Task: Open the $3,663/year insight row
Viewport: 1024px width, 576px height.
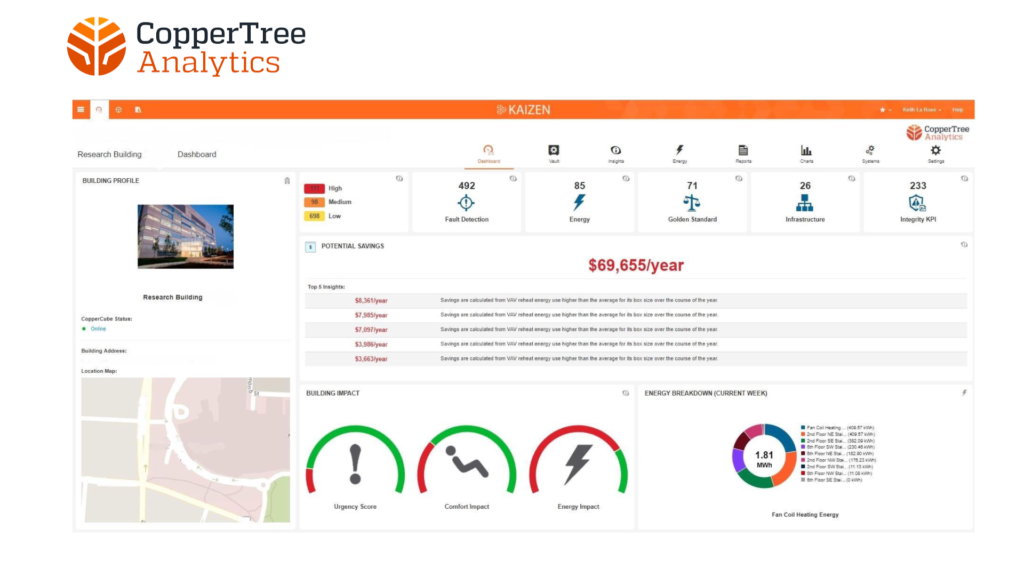Action: click(636, 359)
